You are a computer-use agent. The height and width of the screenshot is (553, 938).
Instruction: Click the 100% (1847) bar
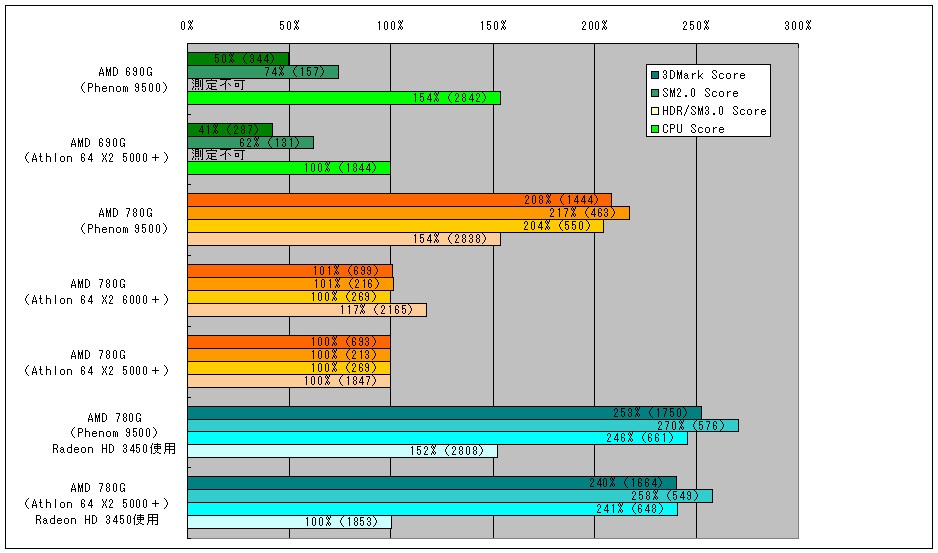(289, 381)
